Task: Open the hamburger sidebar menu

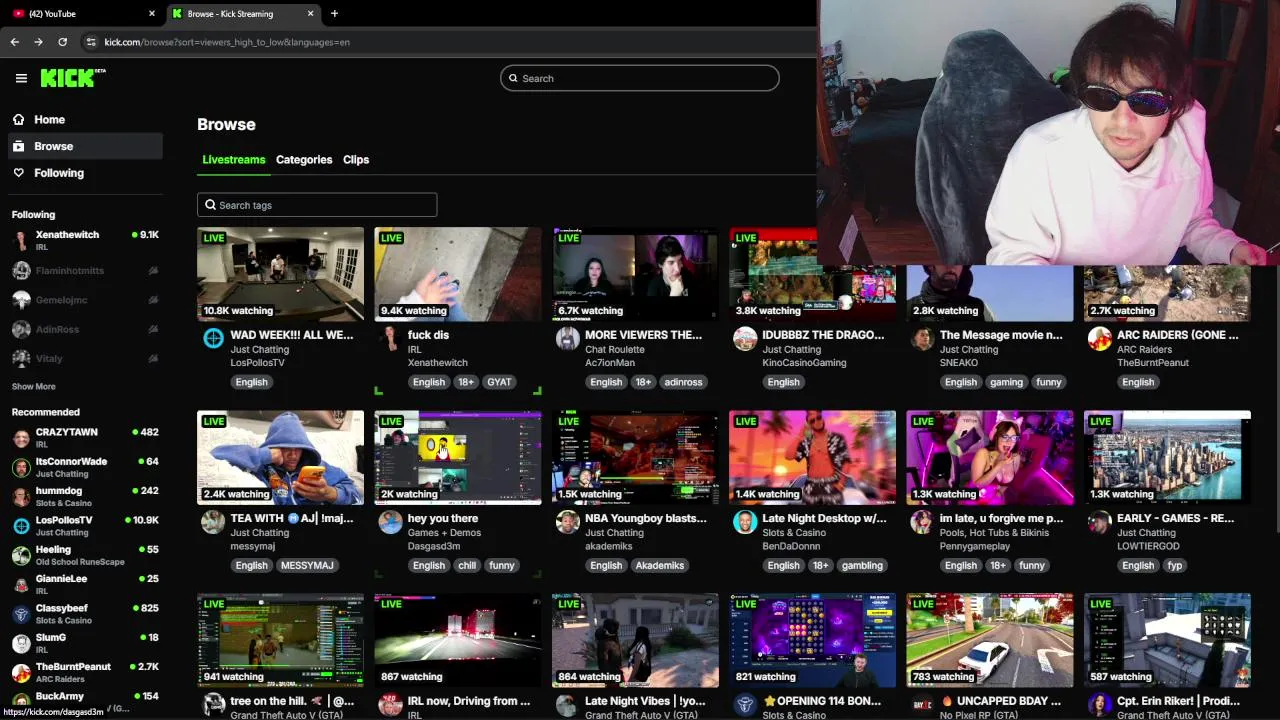Action: coord(21,78)
